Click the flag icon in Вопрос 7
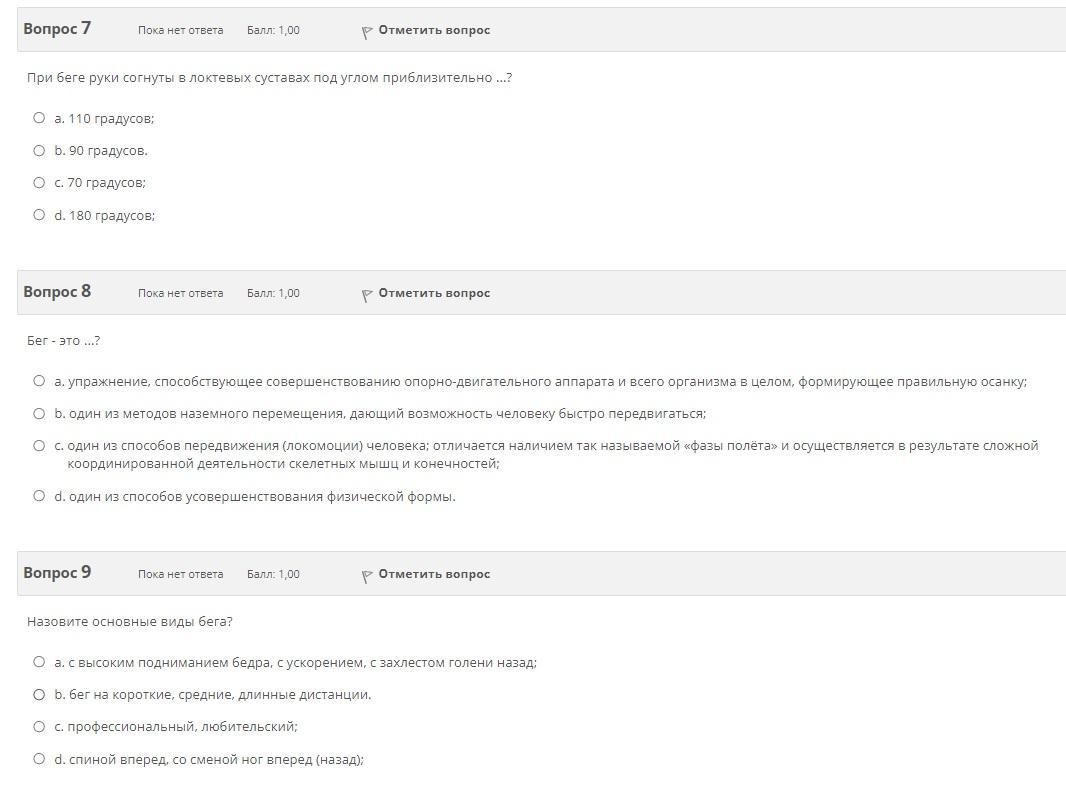Image resolution: width=1066 pixels, height=800 pixels. (367, 32)
